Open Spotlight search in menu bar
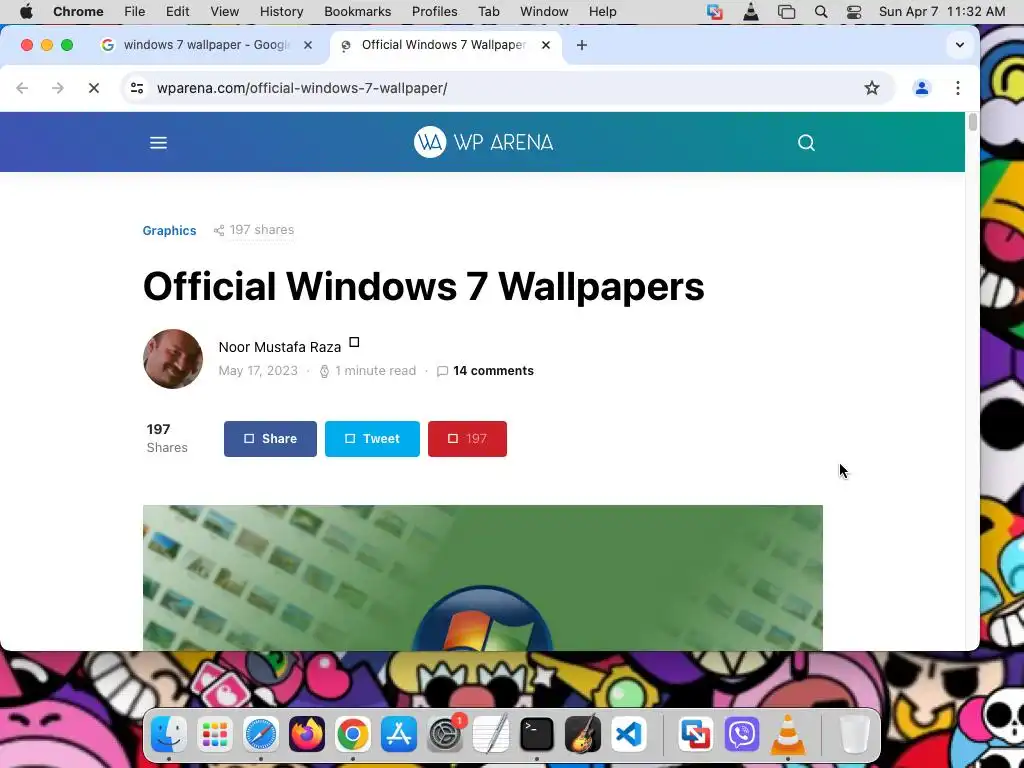 pos(821,12)
